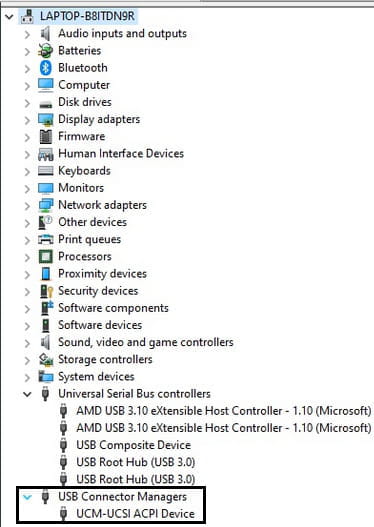Select USB Composite Device entry
Image resolution: width=374 pixels, height=527 pixels.
(133, 445)
